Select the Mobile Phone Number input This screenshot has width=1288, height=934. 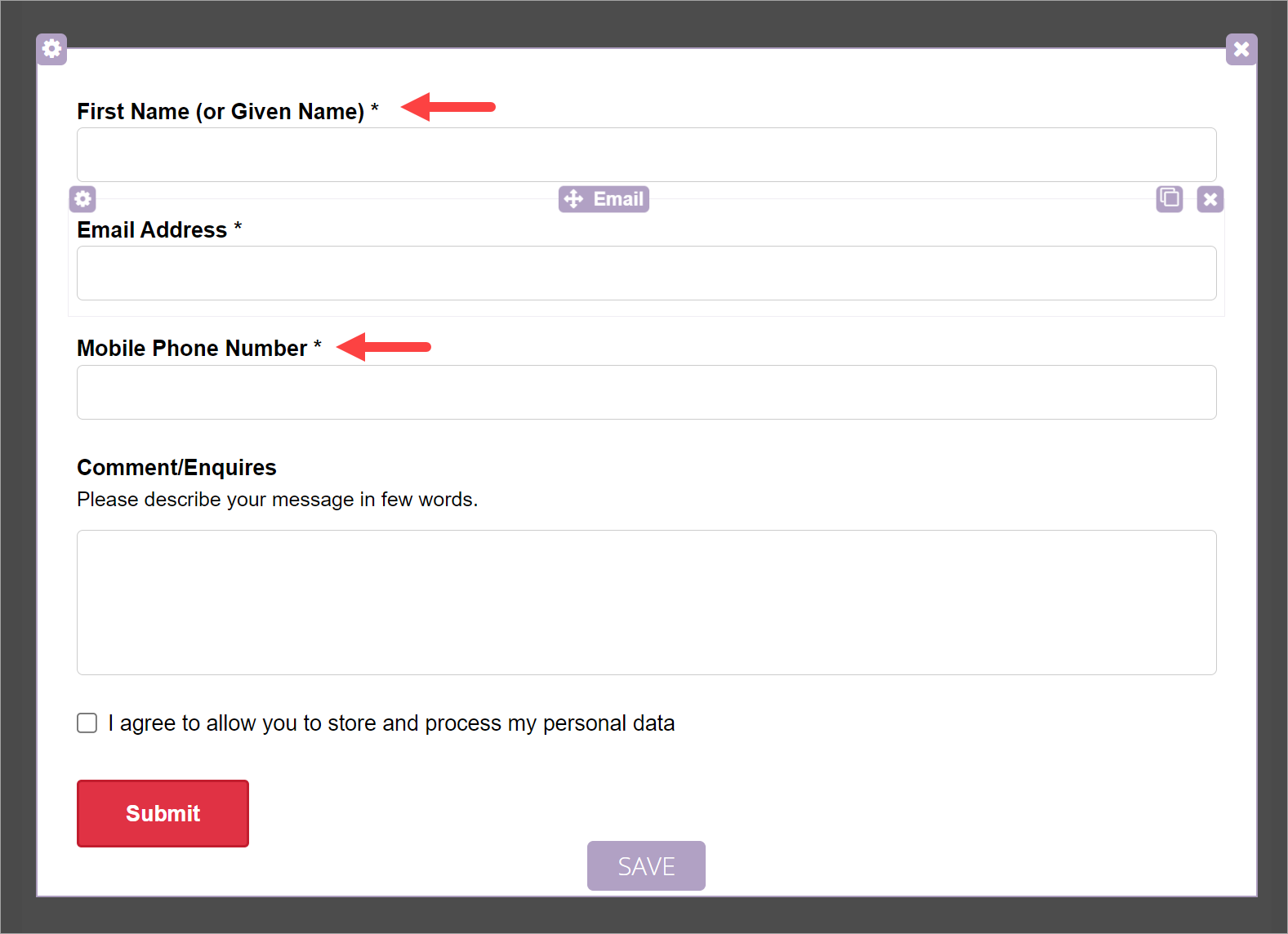click(646, 392)
